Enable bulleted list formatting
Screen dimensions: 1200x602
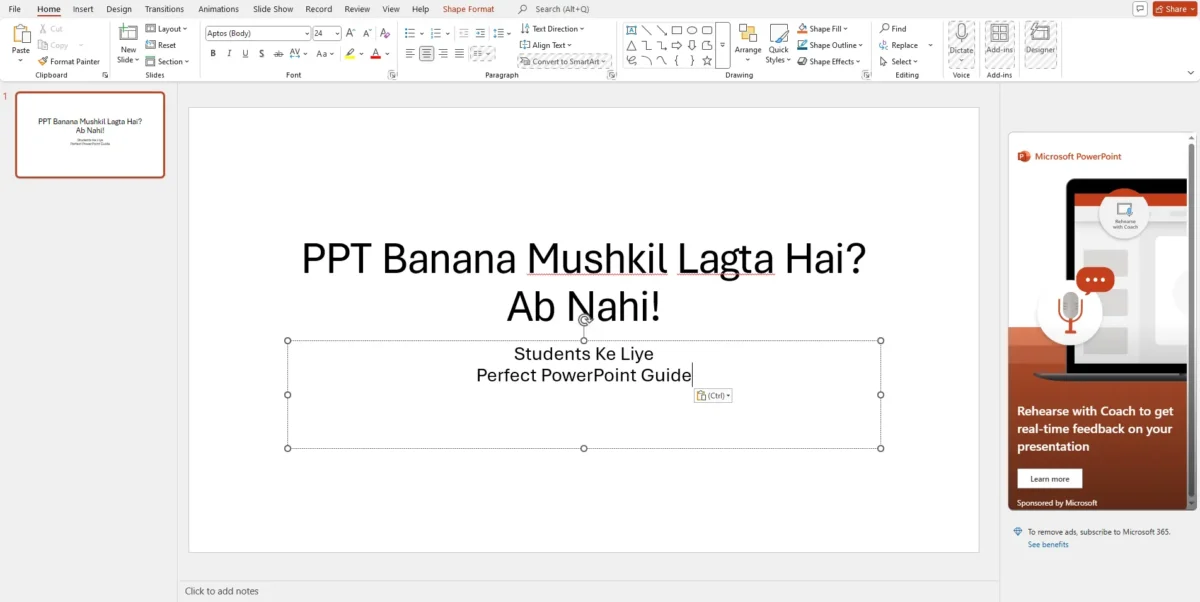410,32
